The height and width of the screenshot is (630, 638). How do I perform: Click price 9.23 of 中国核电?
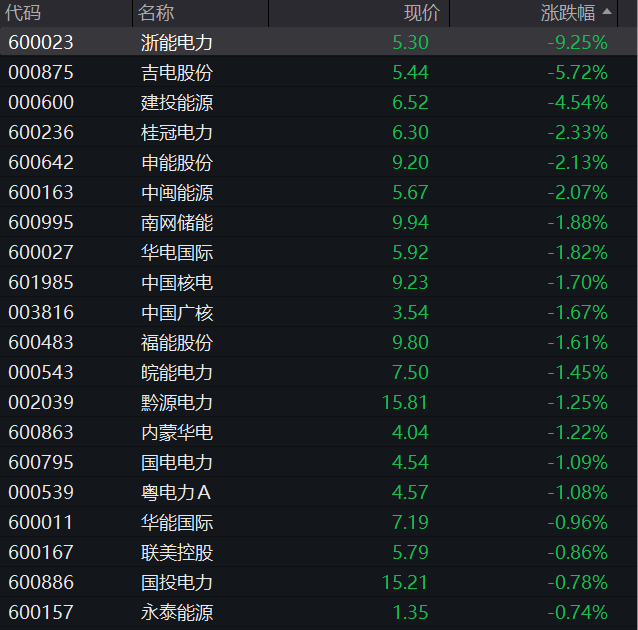[410, 282]
